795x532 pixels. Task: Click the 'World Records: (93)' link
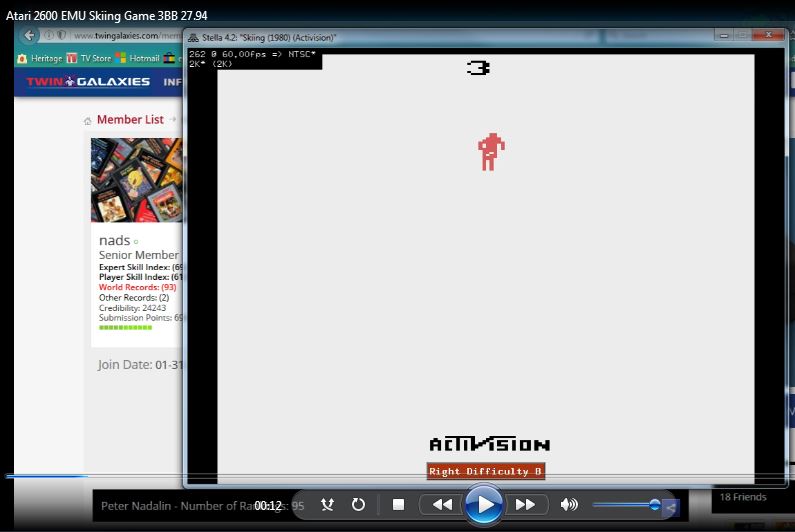(x=137, y=287)
